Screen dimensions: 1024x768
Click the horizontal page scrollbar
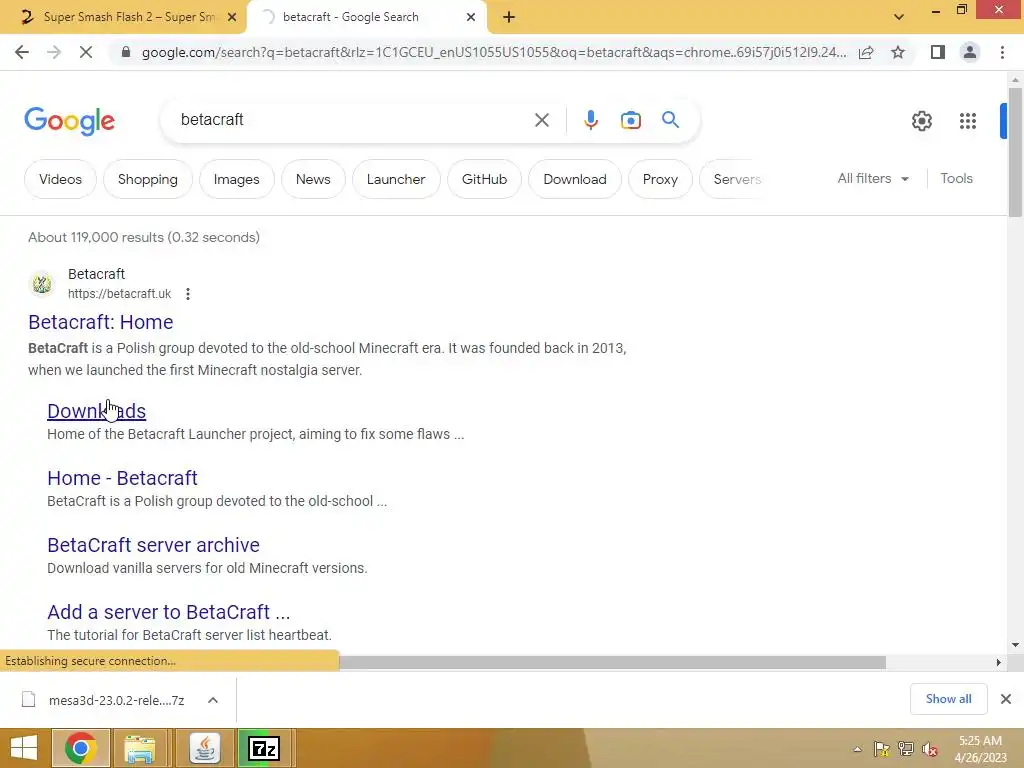pos(613,663)
